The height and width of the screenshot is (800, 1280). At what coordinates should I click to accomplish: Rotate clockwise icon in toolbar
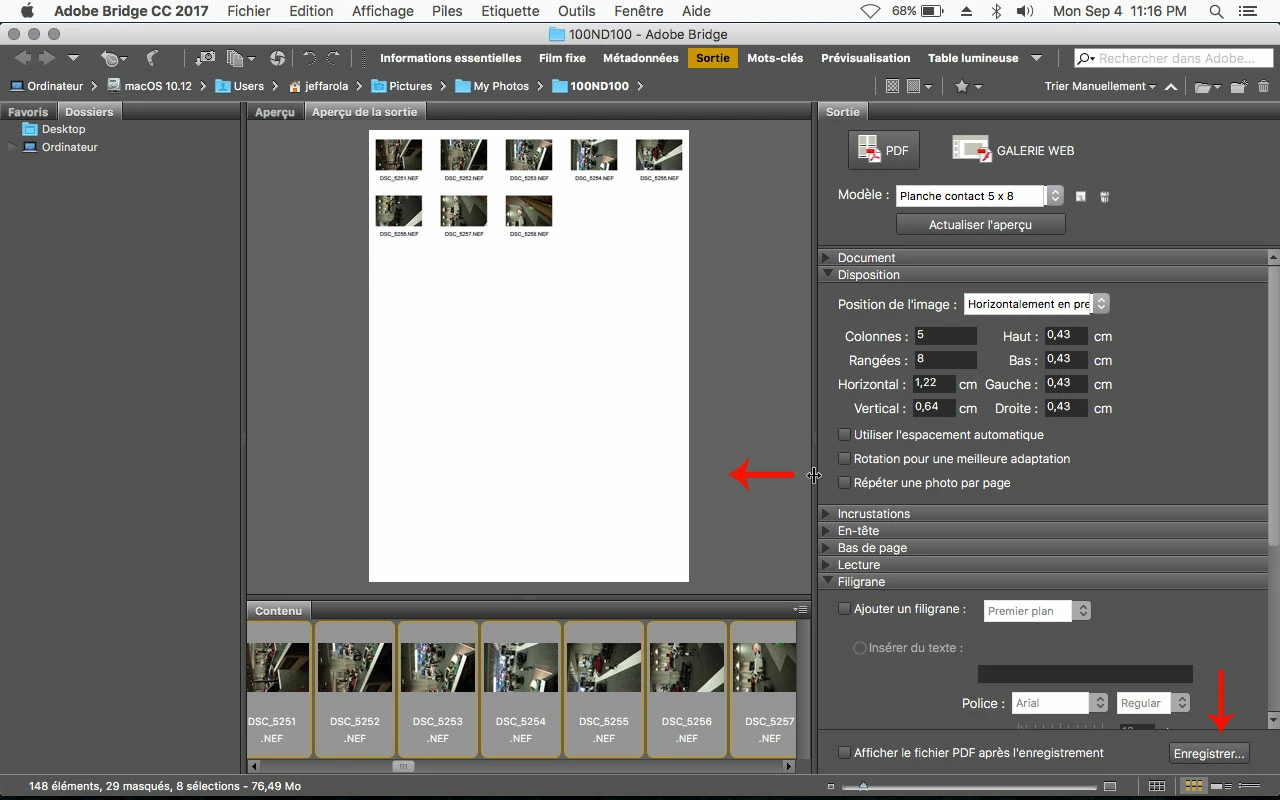(333, 58)
